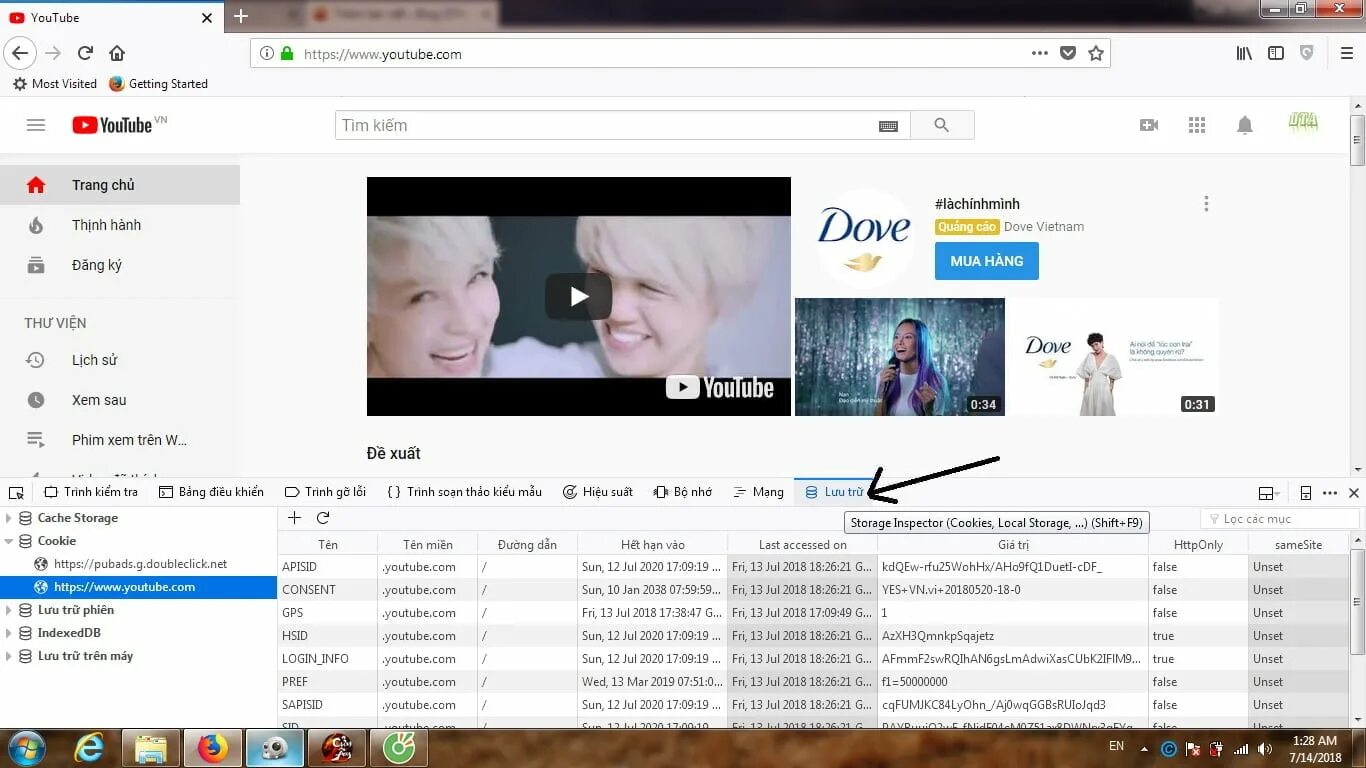This screenshot has width=1366, height=768.
Task: Open the new tab plus button
Action: (x=240, y=17)
